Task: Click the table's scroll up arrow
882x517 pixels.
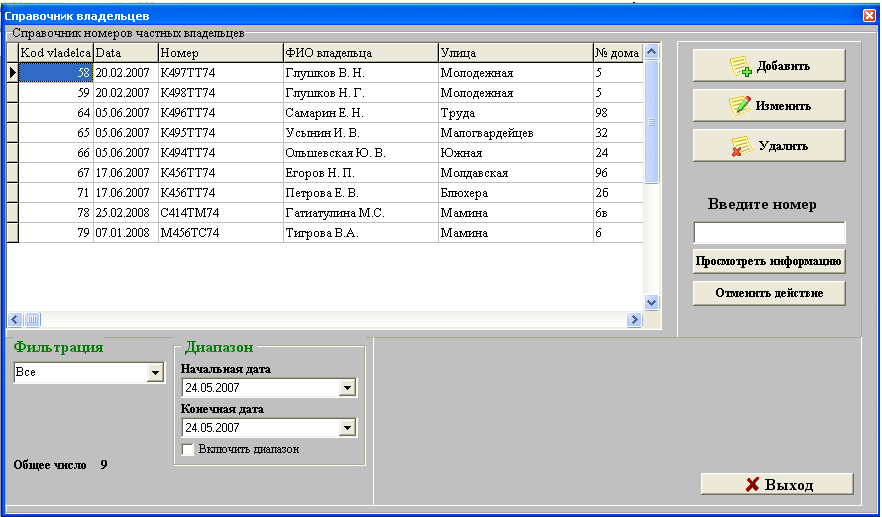Action: point(651,52)
